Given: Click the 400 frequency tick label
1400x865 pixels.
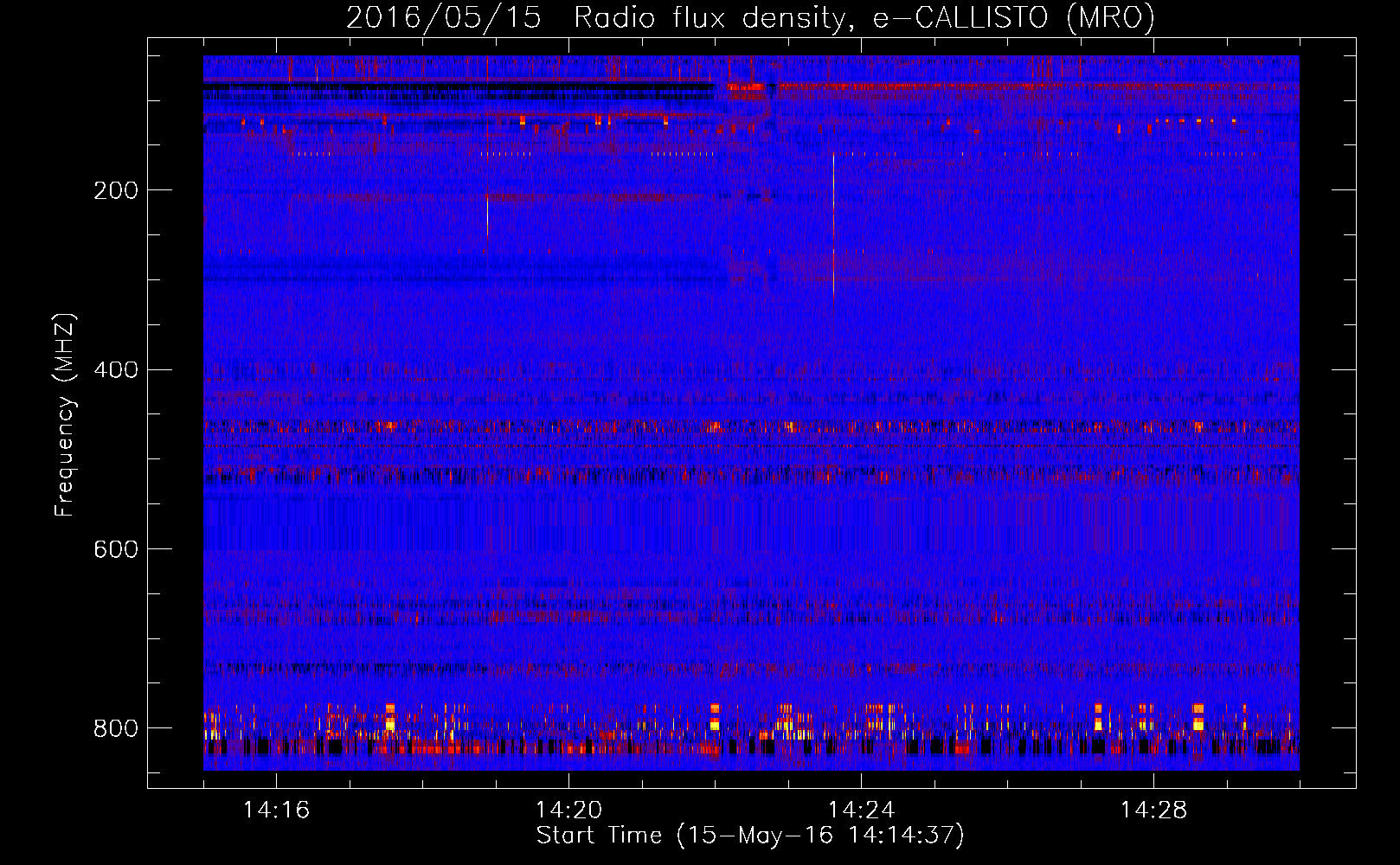Looking at the screenshot, I should (116, 370).
